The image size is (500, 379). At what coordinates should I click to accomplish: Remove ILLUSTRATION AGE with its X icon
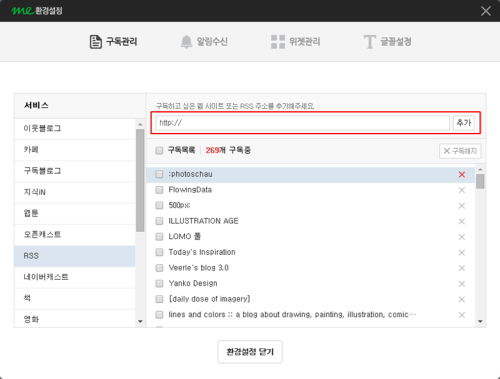point(462,221)
